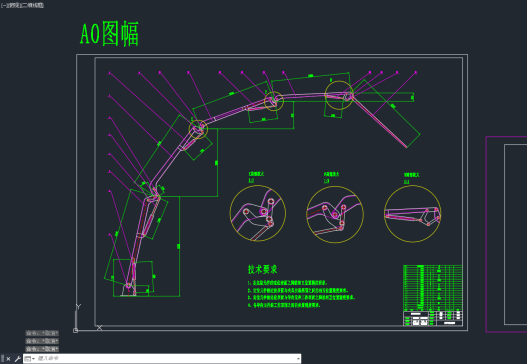Click the middle detail enlargement circle view
527x364 pixels.
335,214
